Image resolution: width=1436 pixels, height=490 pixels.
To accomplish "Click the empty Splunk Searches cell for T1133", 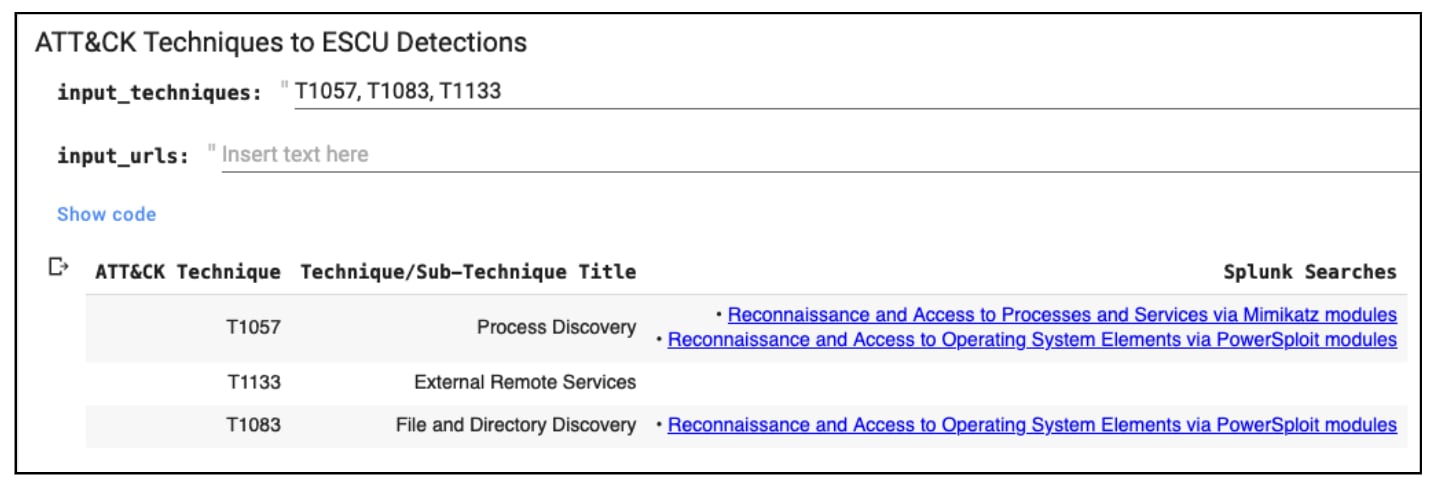I will click(x=1026, y=382).
